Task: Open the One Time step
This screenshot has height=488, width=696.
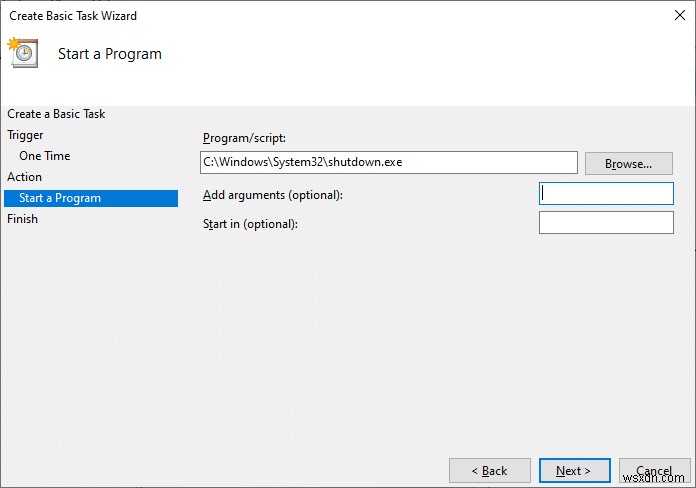Action: point(44,156)
